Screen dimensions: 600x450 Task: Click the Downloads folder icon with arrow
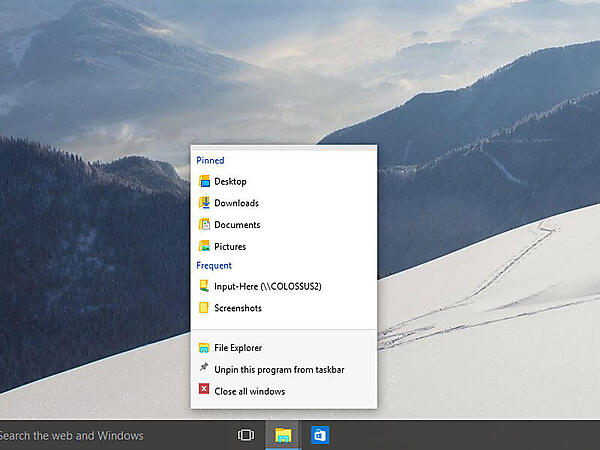click(204, 203)
